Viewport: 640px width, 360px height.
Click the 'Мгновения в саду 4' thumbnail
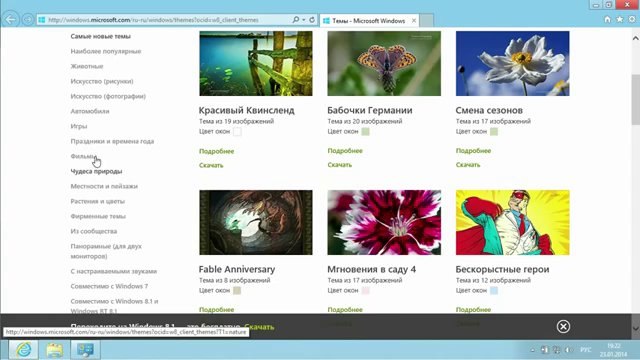pyautogui.click(x=384, y=222)
